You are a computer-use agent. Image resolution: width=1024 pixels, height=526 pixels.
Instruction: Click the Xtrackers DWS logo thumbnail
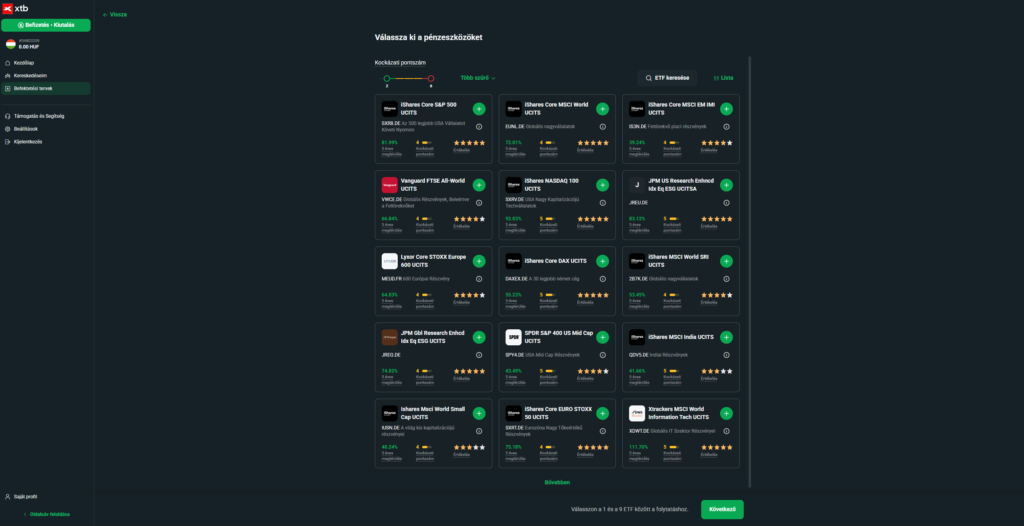pyautogui.click(x=637, y=414)
